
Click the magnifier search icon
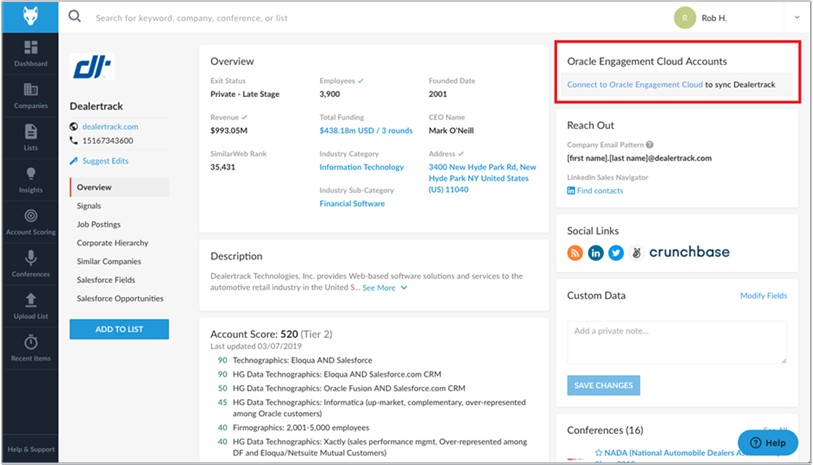point(75,17)
